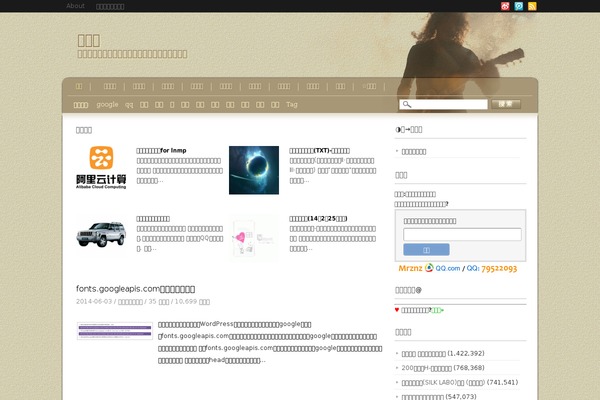Open the Tag link in sub-navigation

point(292,104)
